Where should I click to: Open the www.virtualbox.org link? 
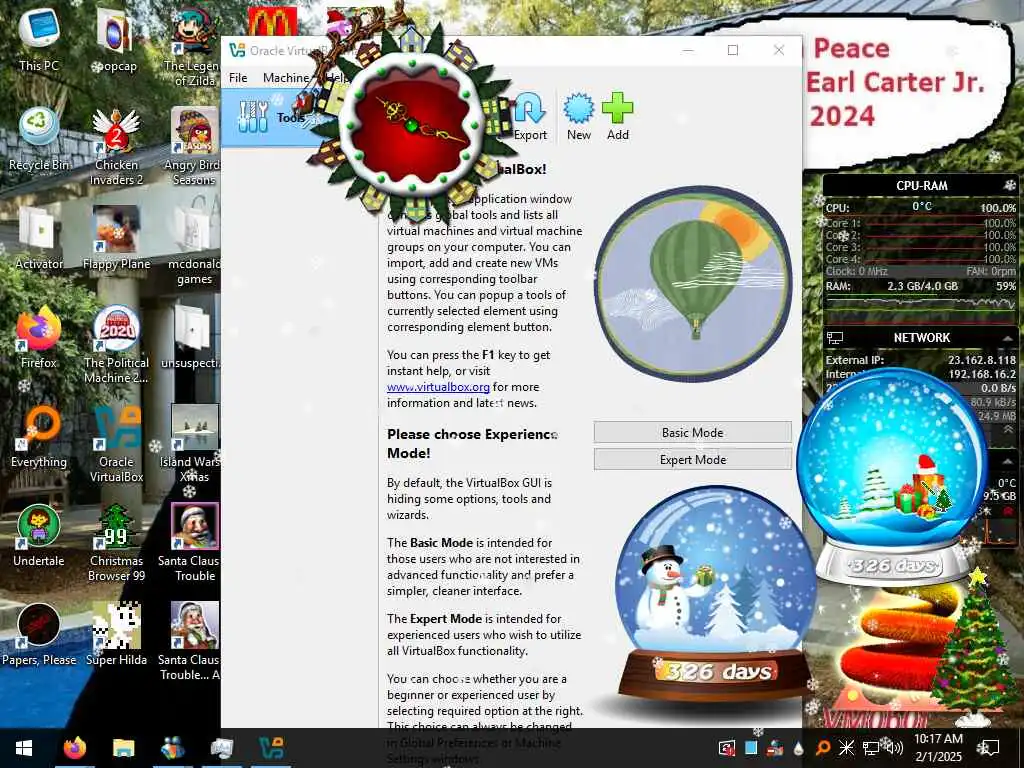[438, 387]
